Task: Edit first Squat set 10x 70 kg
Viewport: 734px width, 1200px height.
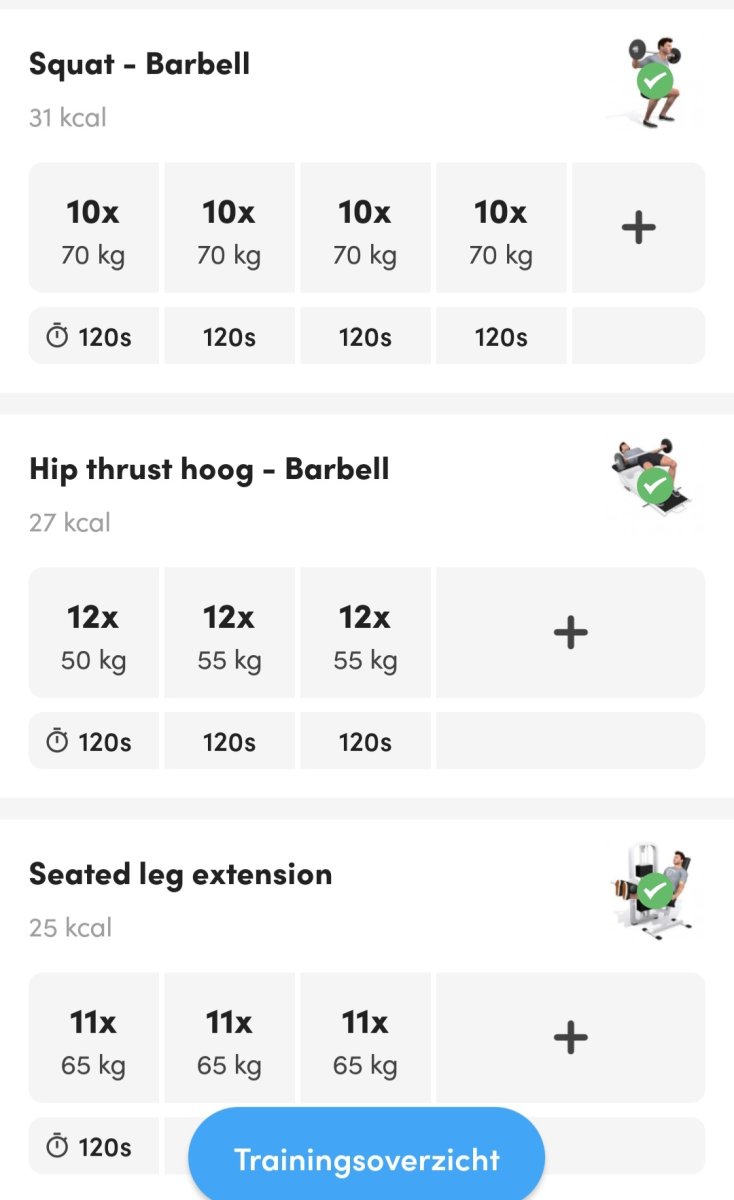Action: tap(93, 228)
